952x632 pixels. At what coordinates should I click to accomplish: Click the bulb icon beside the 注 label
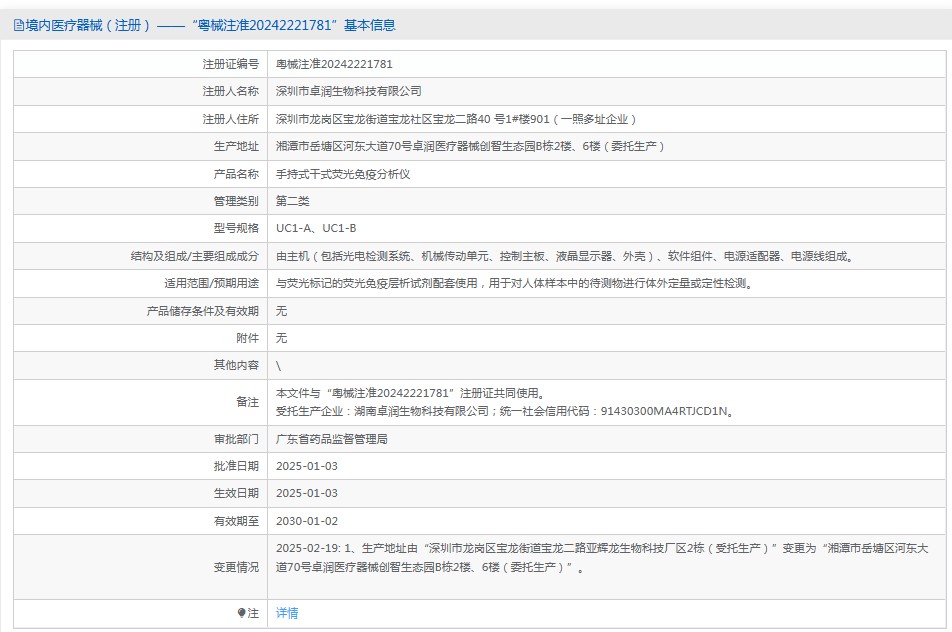tap(241, 613)
